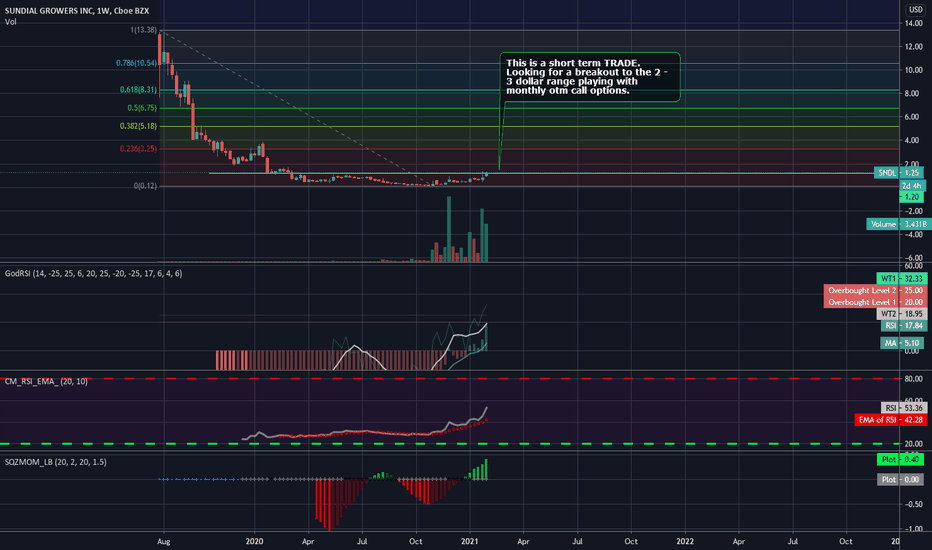Select the 0.618(8.31) Fibonacci level label

(x=138, y=90)
